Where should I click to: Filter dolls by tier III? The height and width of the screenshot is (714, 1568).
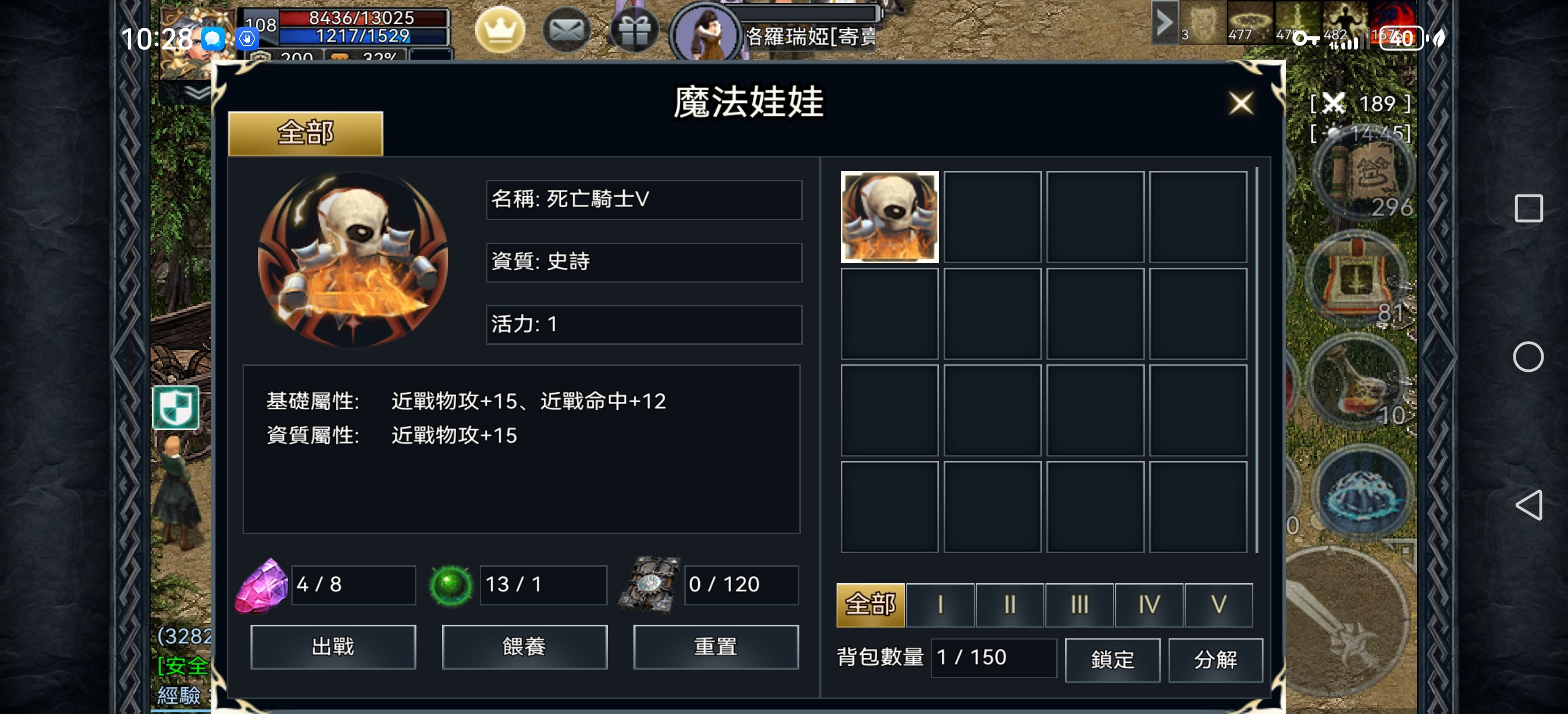[x=1079, y=604]
